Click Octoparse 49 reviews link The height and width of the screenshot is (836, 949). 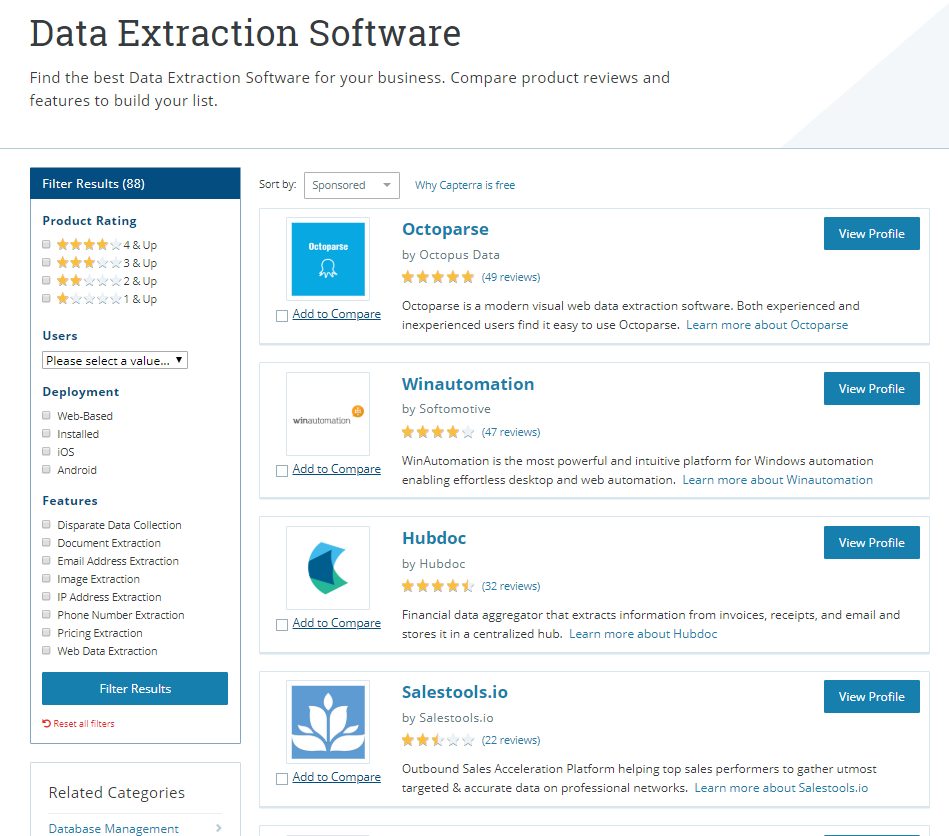pos(511,277)
